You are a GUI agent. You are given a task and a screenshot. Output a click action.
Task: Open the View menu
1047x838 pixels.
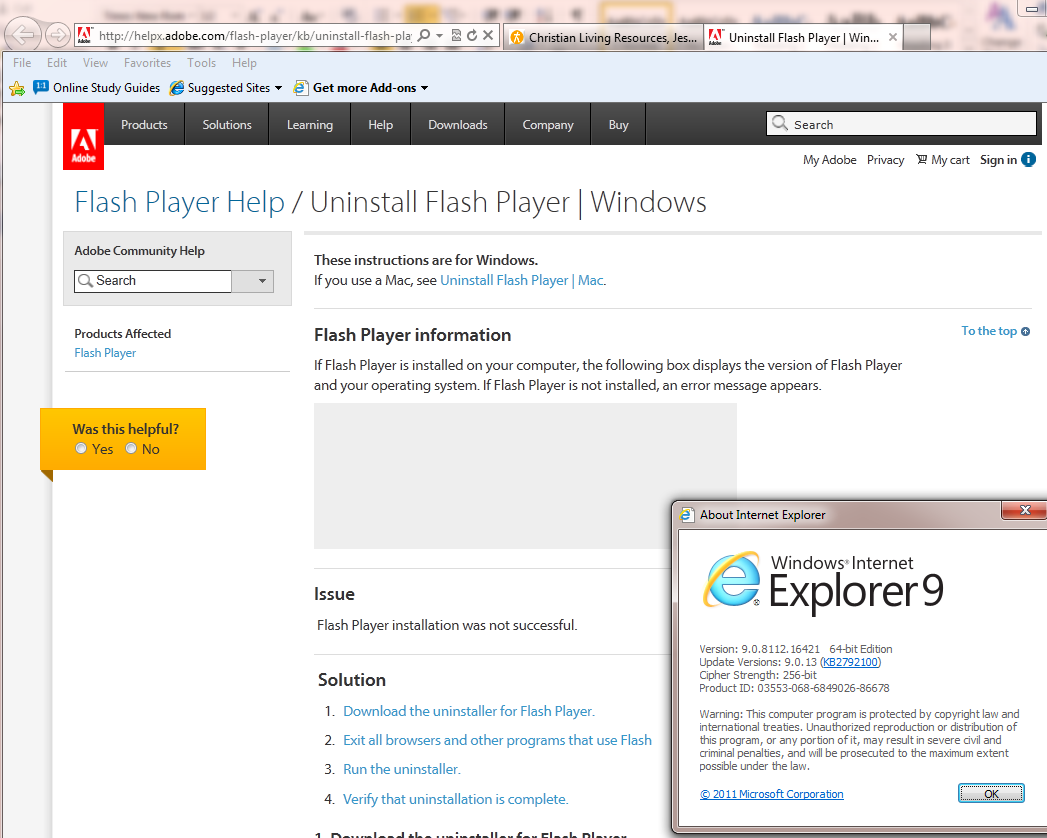tap(95, 63)
